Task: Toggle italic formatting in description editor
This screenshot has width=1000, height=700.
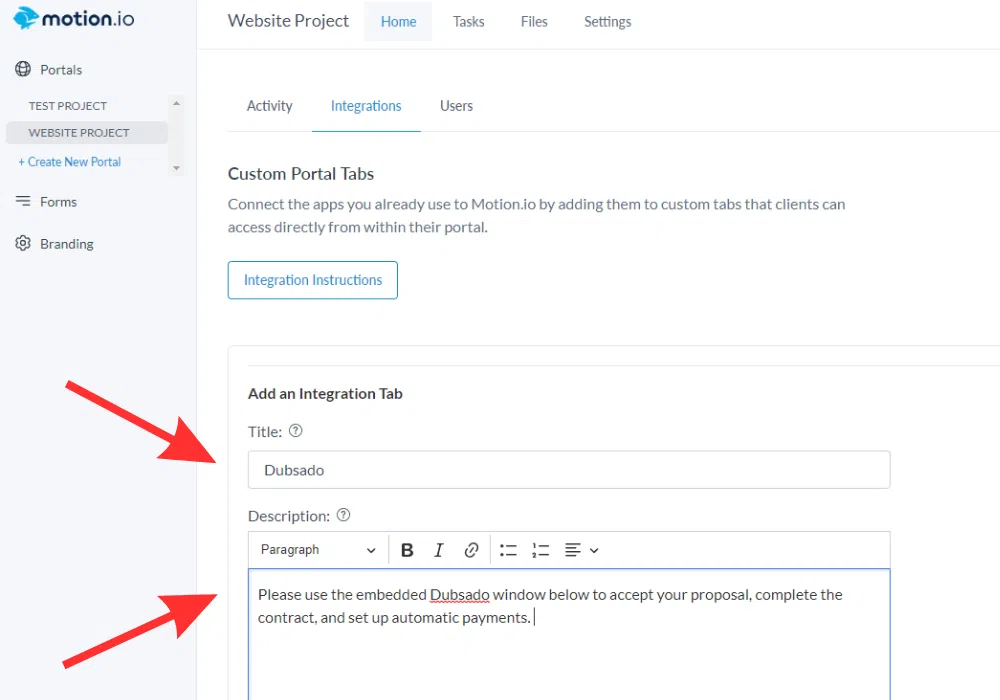Action: [438, 550]
